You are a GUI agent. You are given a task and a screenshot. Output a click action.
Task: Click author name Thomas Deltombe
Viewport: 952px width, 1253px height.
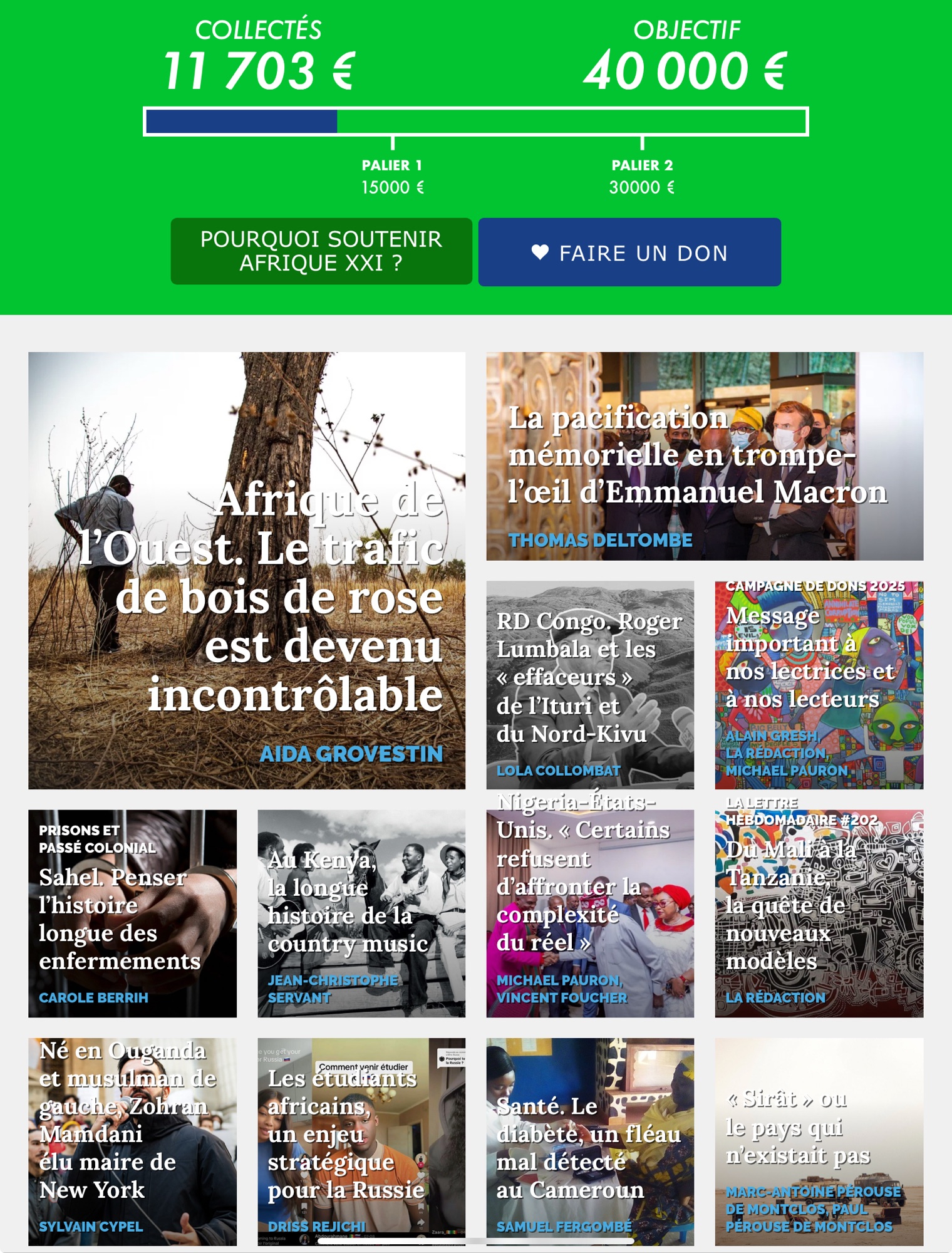coord(600,540)
